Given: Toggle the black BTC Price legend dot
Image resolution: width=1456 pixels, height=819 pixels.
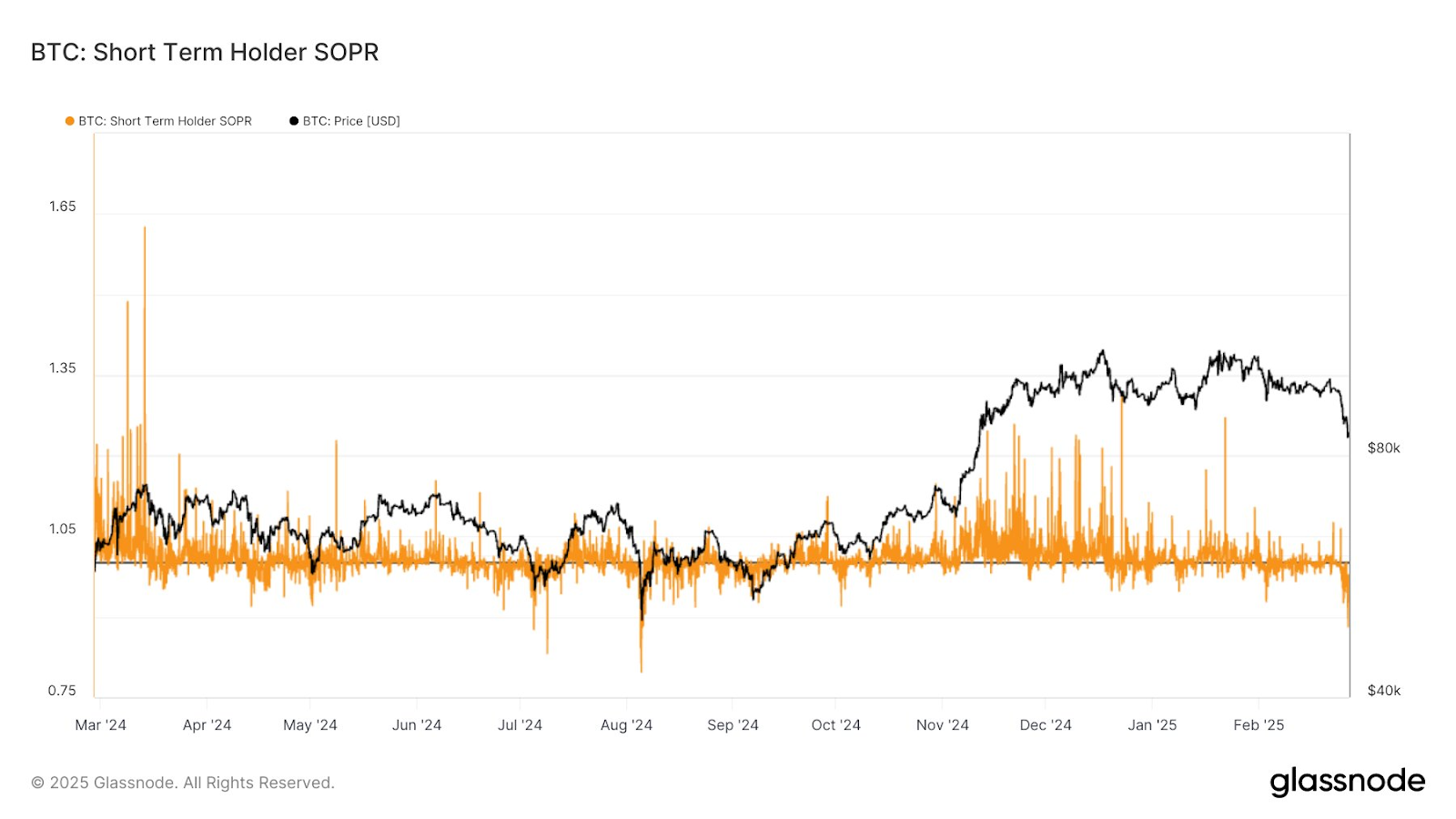Looking at the screenshot, I should 294,121.
